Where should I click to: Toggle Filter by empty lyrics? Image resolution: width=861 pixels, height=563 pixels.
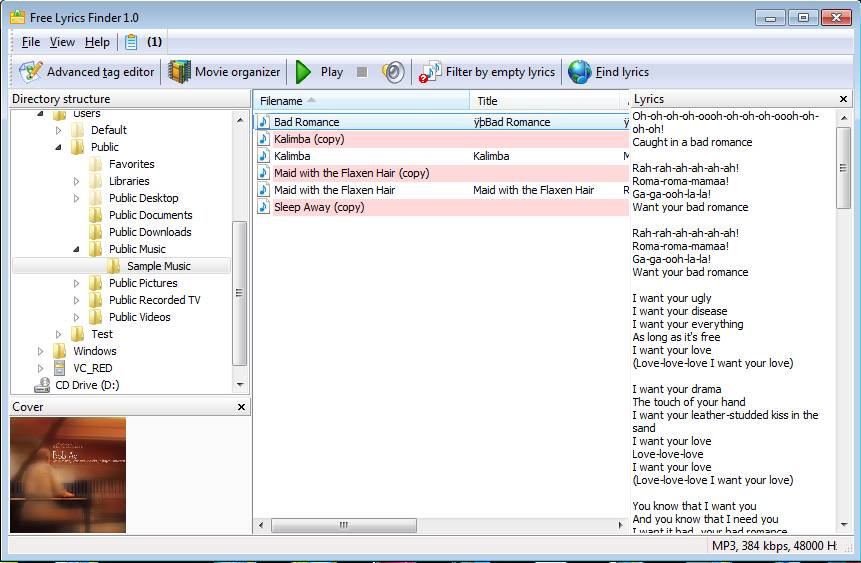(x=487, y=72)
